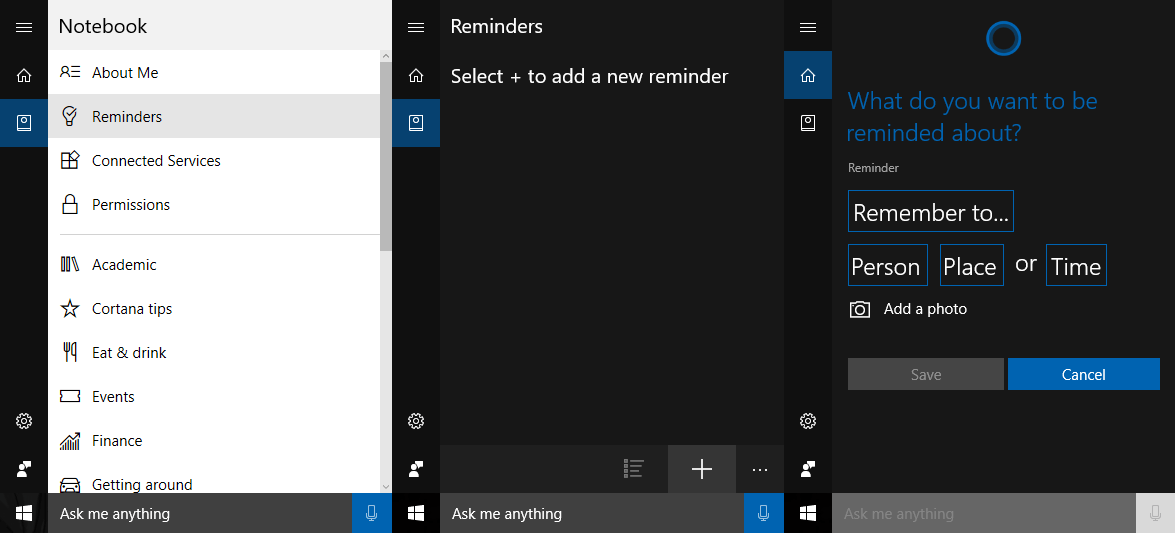This screenshot has width=1175, height=533.
Task: Click Ask me anything box in the Reminders panel
Action: click(x=592, y=514)
